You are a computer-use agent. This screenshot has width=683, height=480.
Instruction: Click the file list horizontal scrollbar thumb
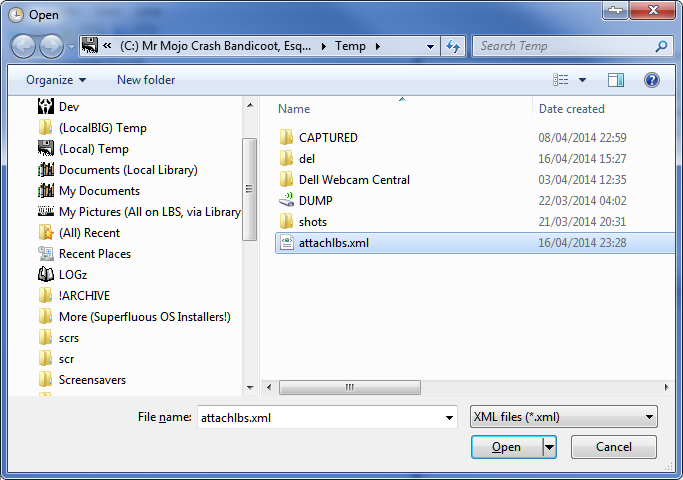[x=350, y=387]
